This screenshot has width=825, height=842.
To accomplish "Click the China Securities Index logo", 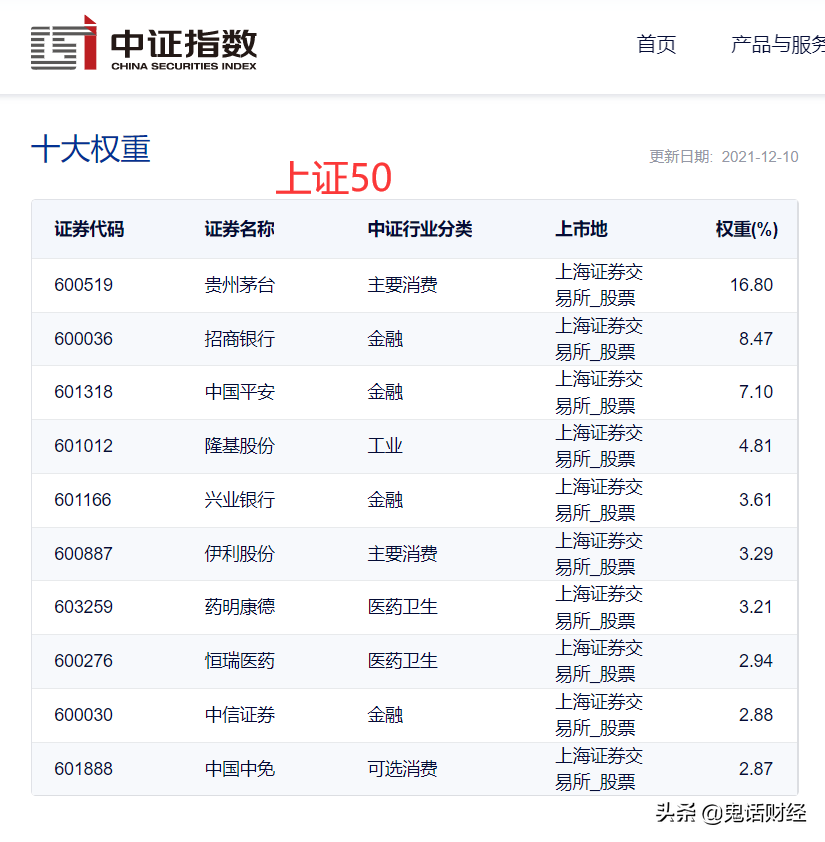I will (x=144, y=44).
